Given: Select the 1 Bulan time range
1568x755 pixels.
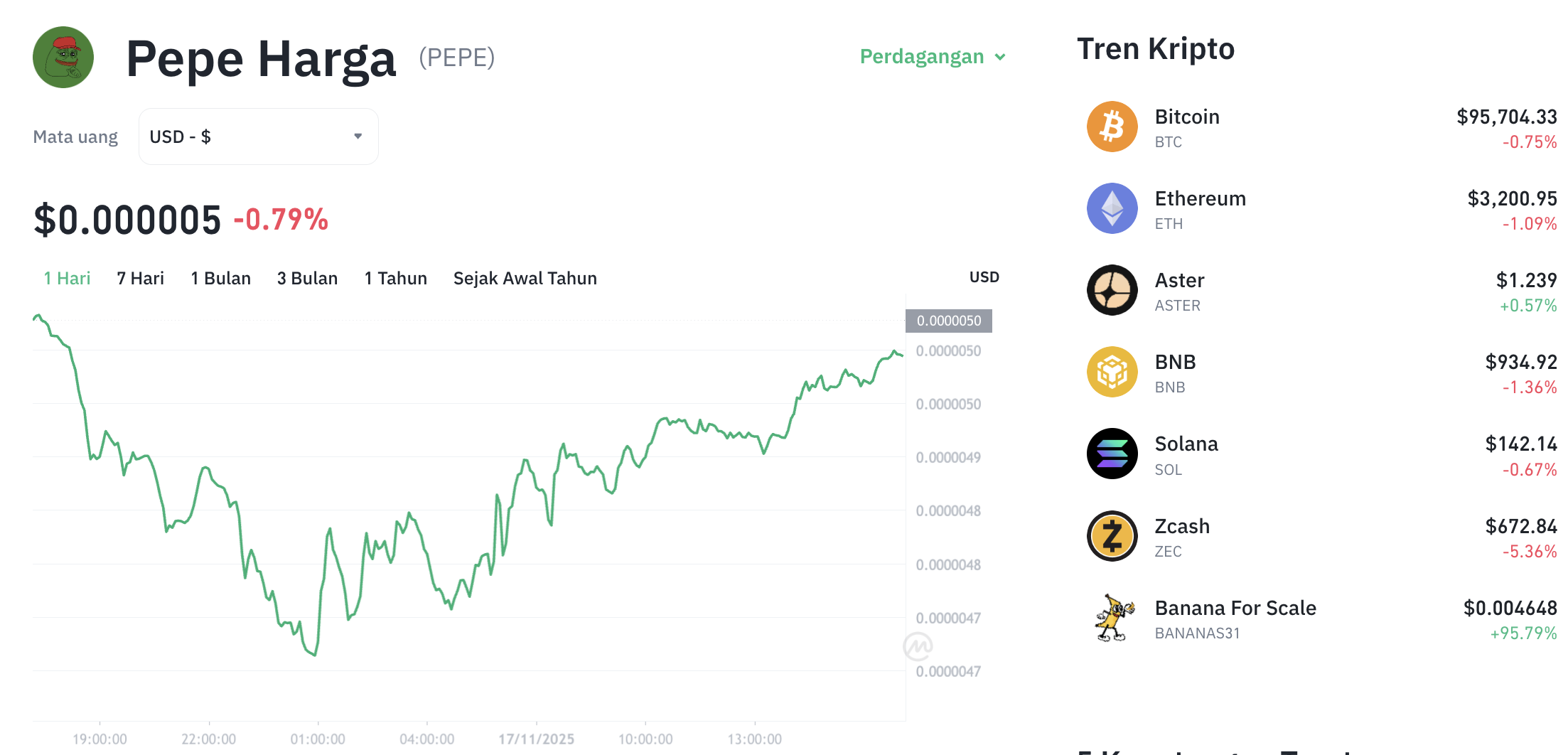Looking at the screenshot, I should 220,278.
